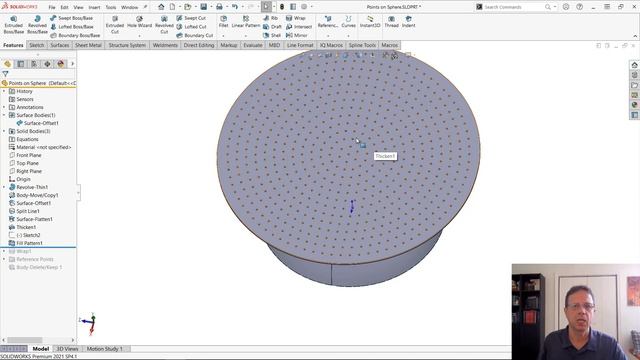The width and height of the screenshot is (640, 360).
Task: Select the Indent tool
Action: pyautogui.click(x=408, y=22)
